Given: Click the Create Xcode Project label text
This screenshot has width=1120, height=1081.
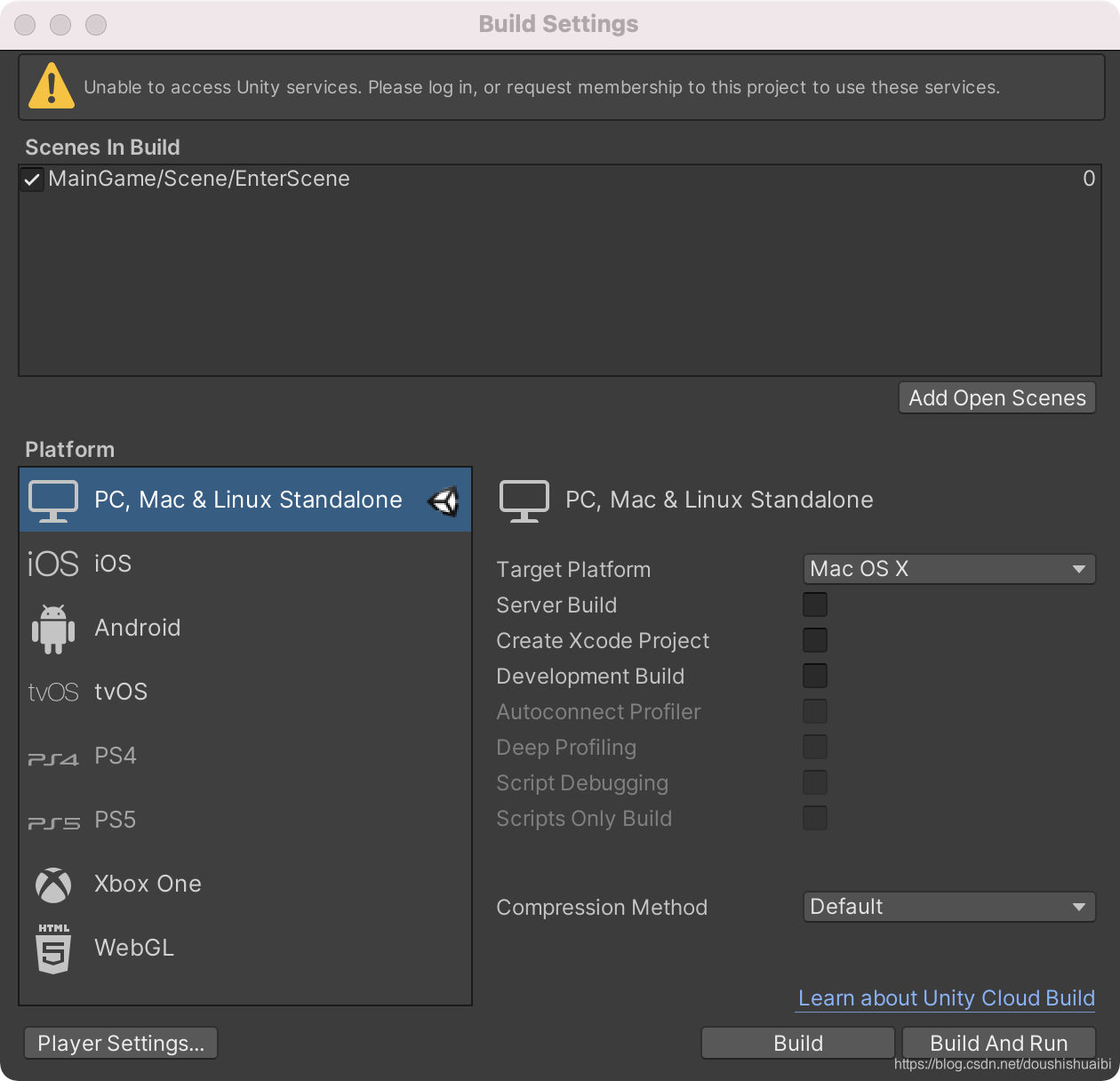Looking at the screenshot, I should coord(603,641).
